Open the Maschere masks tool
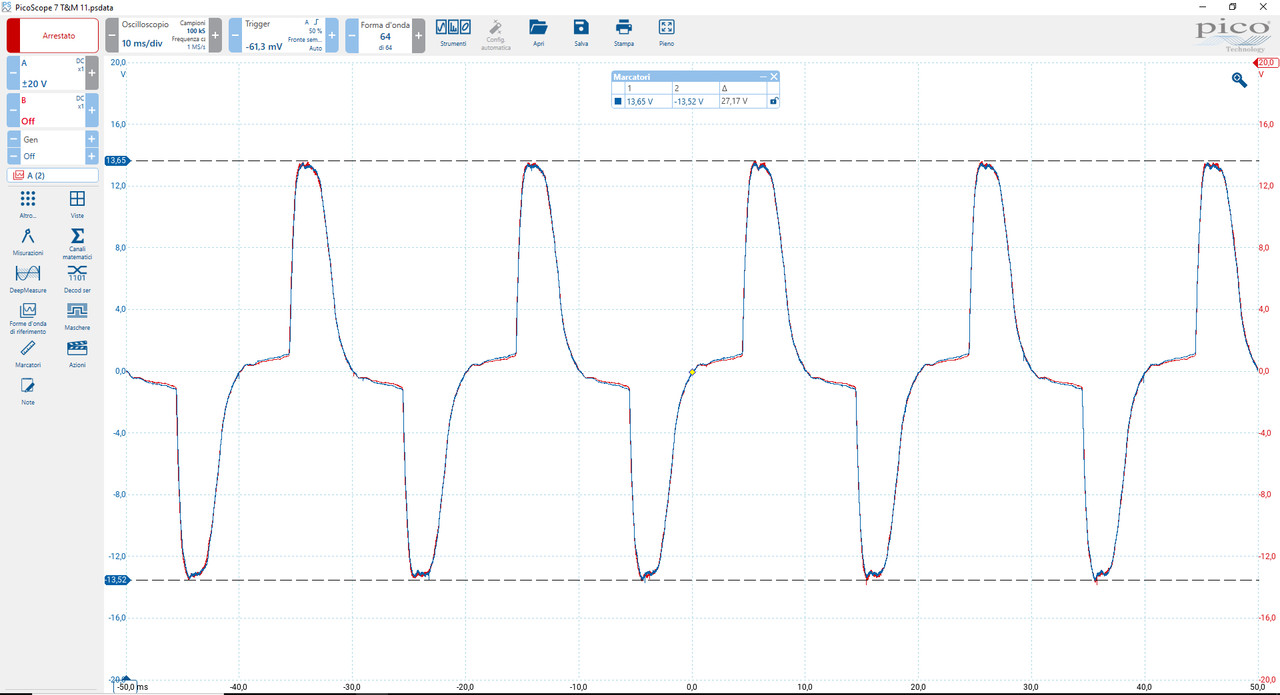This screenshot has width=1280, height=695. [x=77, y=317]
